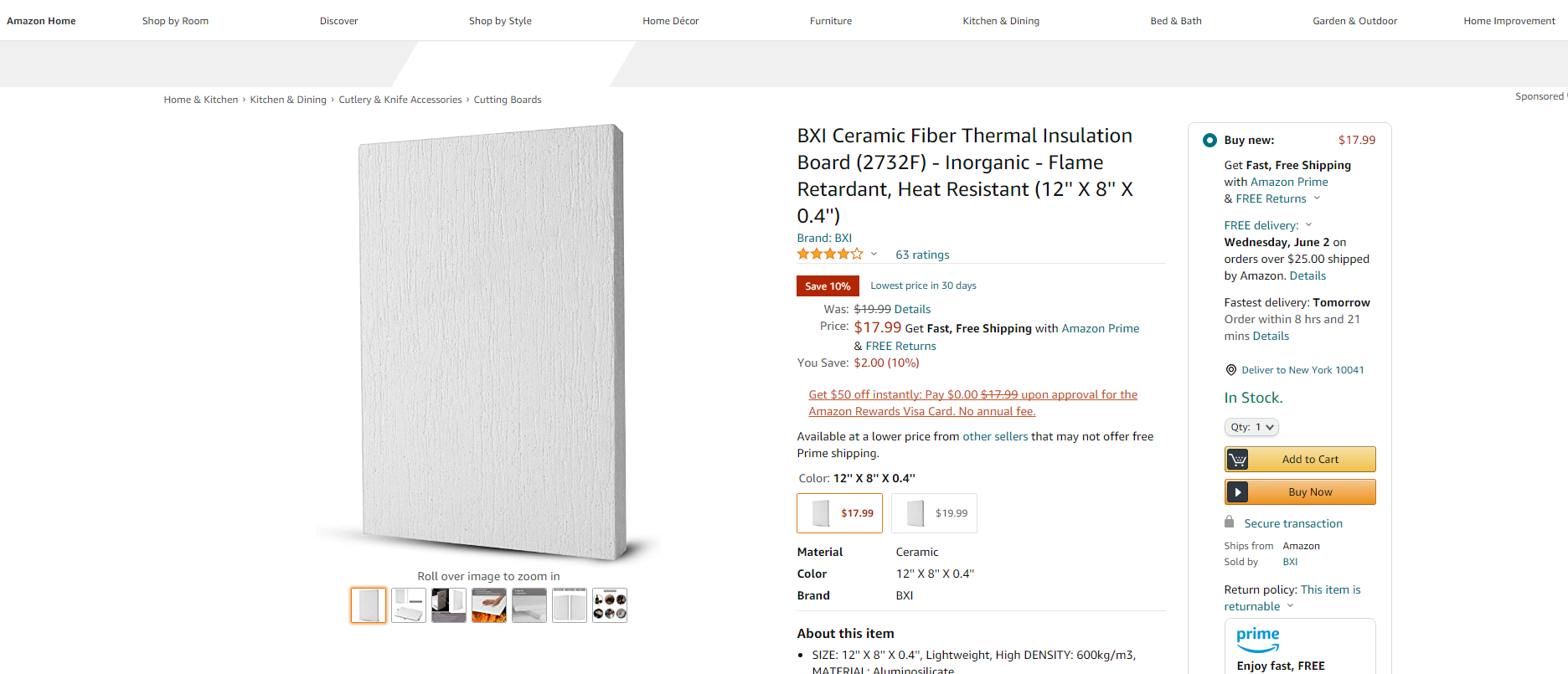Image resolution: width=1568 pixels, height=674 pixels.
Task: Click the star rating icons
Action: pos(829,255)
